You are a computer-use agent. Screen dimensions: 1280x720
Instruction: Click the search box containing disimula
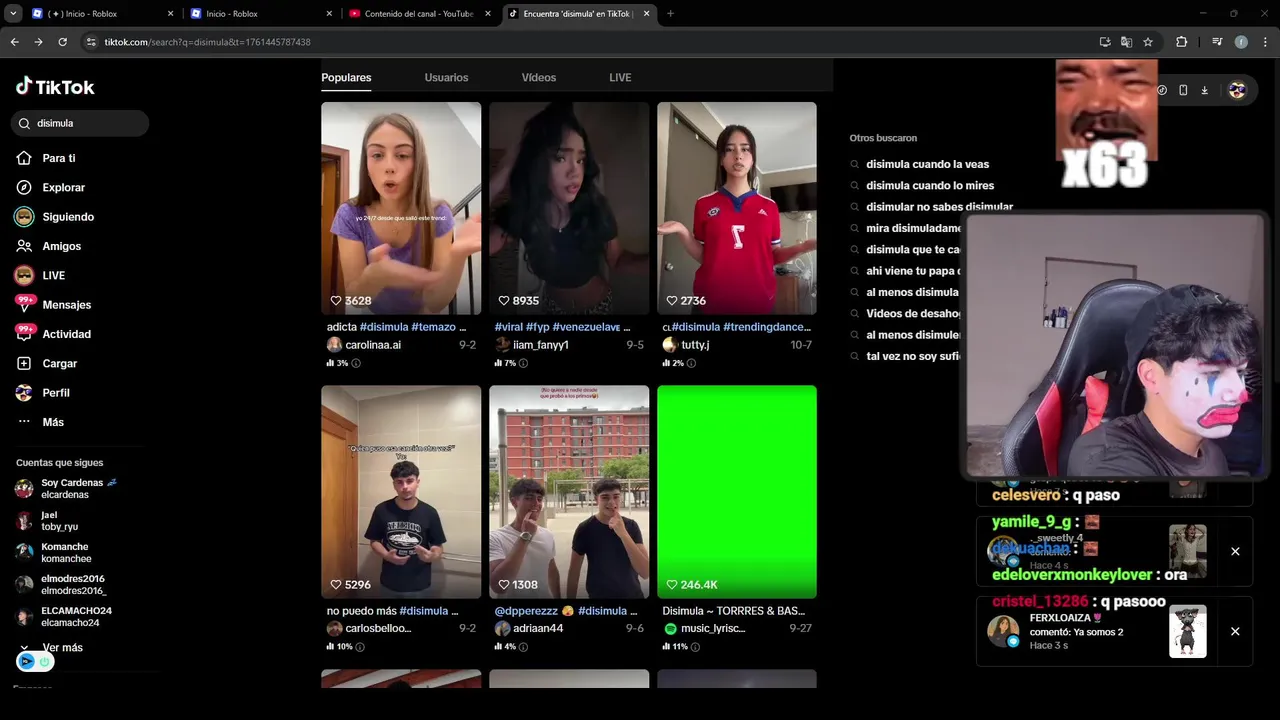pos(80,123)
